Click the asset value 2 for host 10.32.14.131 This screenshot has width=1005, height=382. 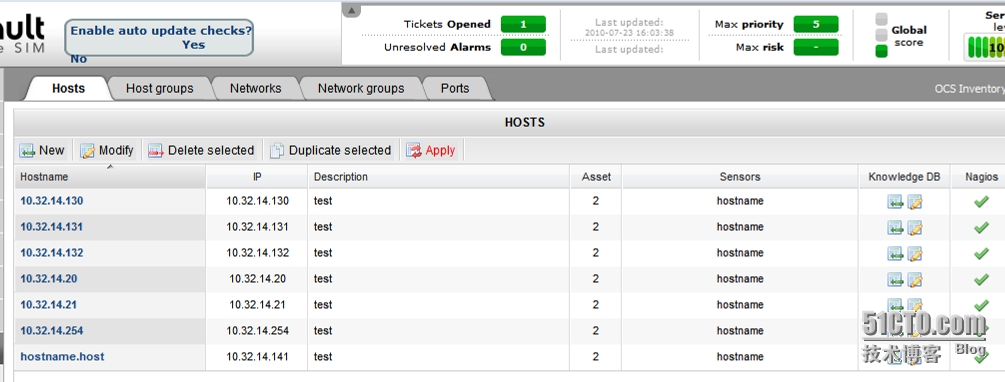pyautogui.click(x=596, y=227)
